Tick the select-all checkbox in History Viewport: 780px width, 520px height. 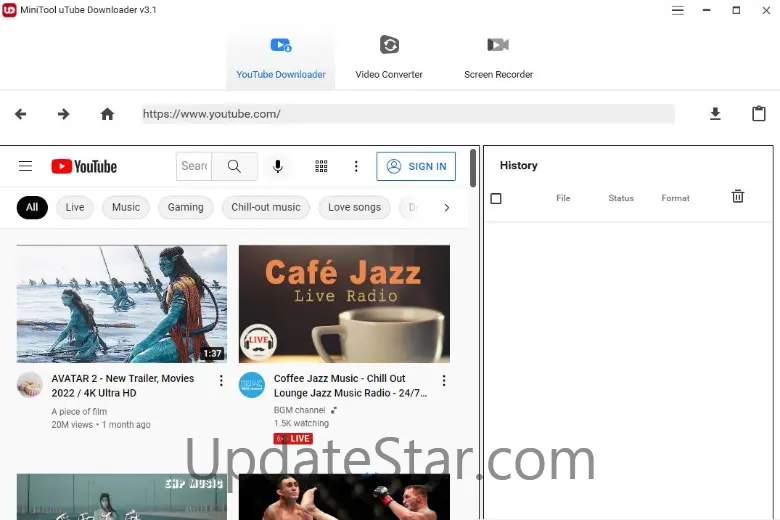[496, 199]
